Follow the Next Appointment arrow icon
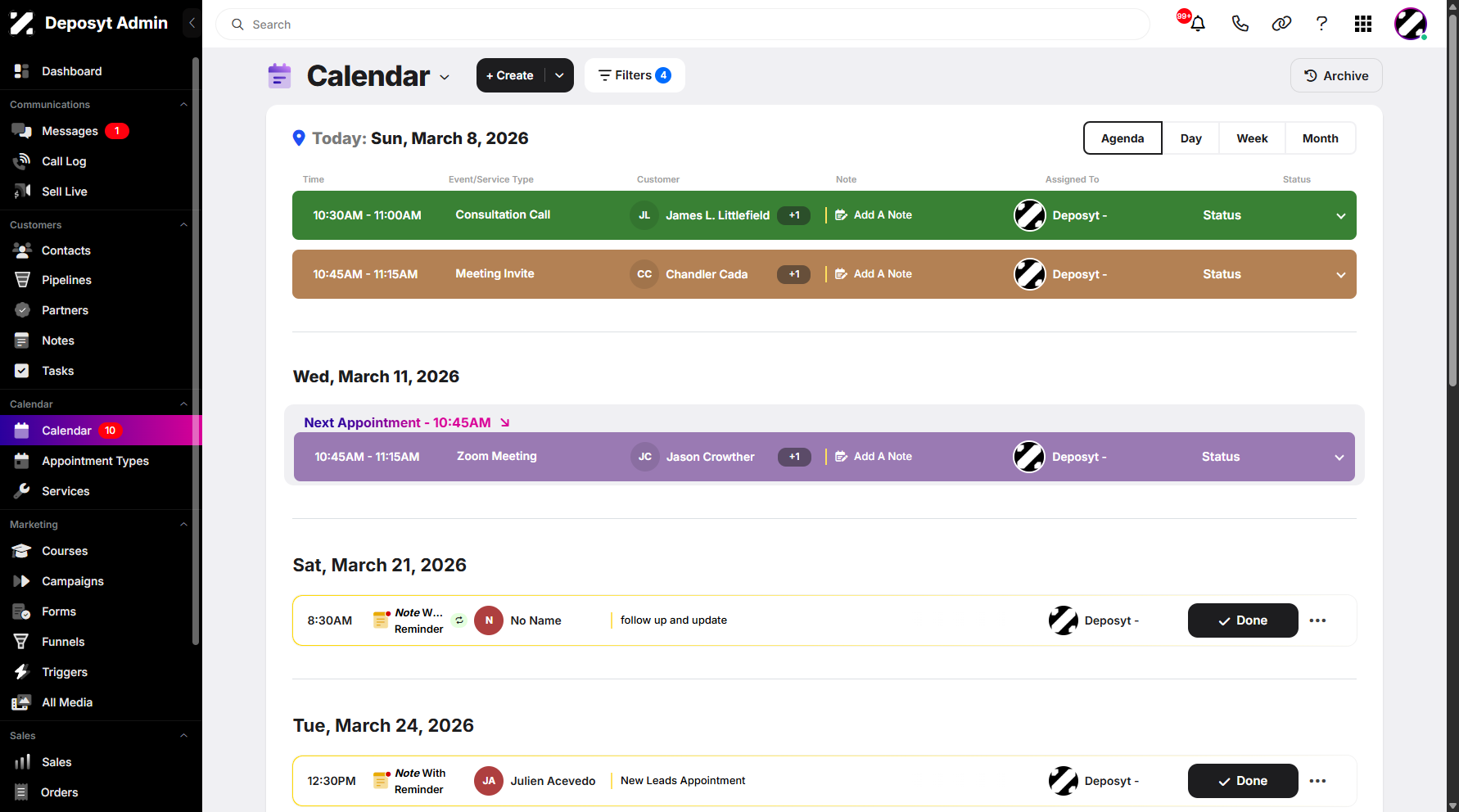 click(505, 422)
